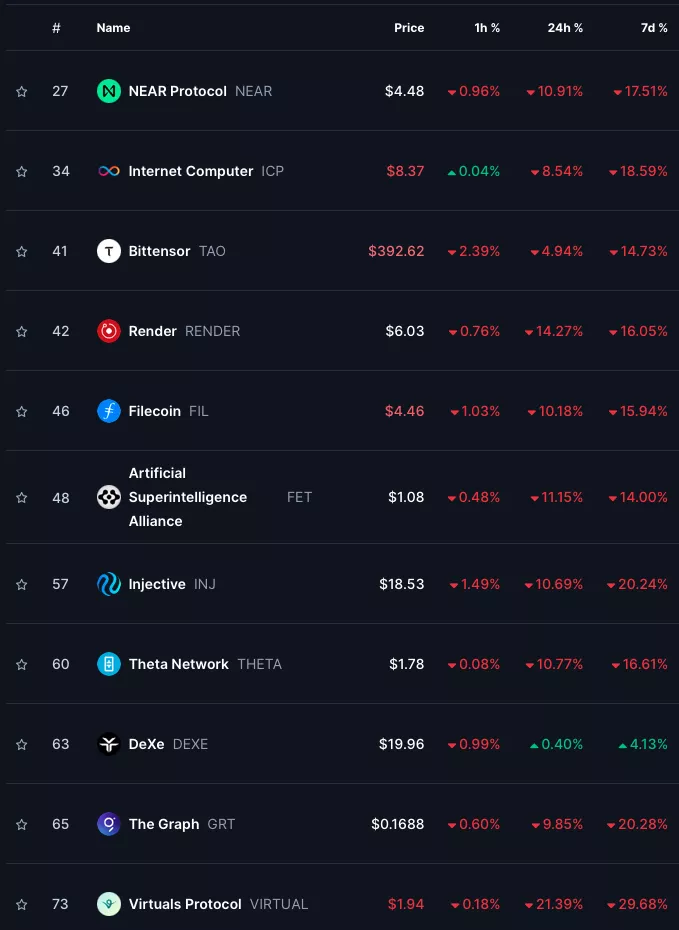
Task: Sort table by 24h % column
Action: tap(565, 28)
